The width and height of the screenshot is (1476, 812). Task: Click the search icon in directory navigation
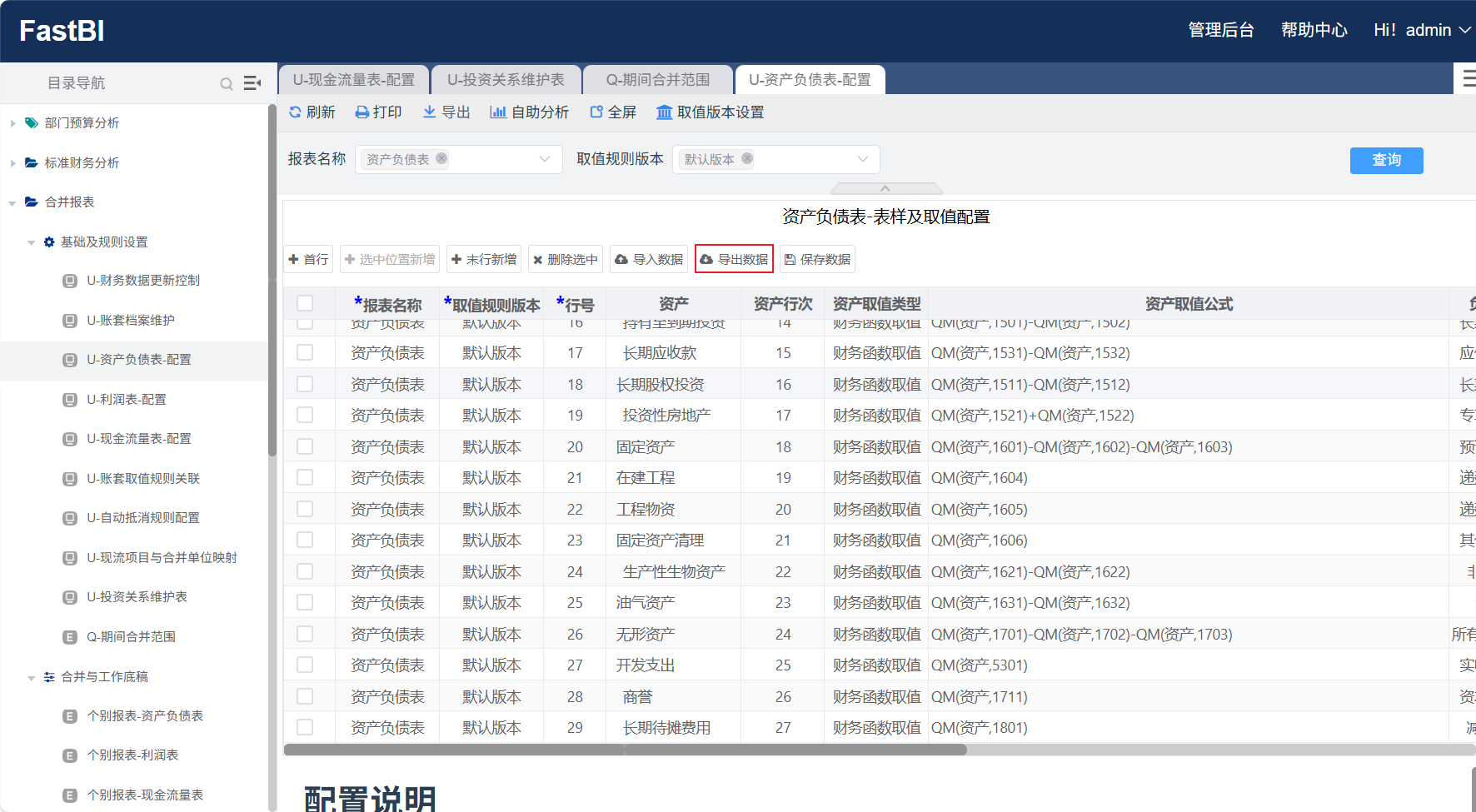click(226, 83)
